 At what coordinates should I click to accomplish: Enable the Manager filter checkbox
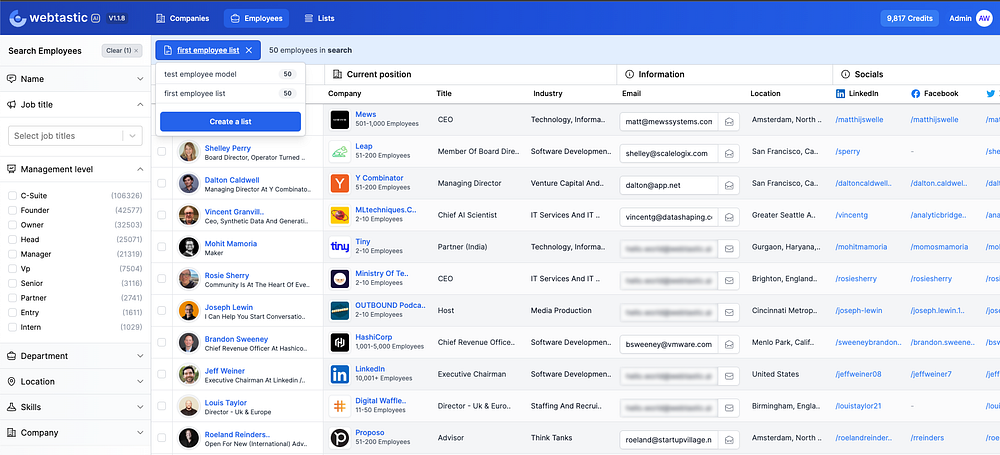point(12,254)
